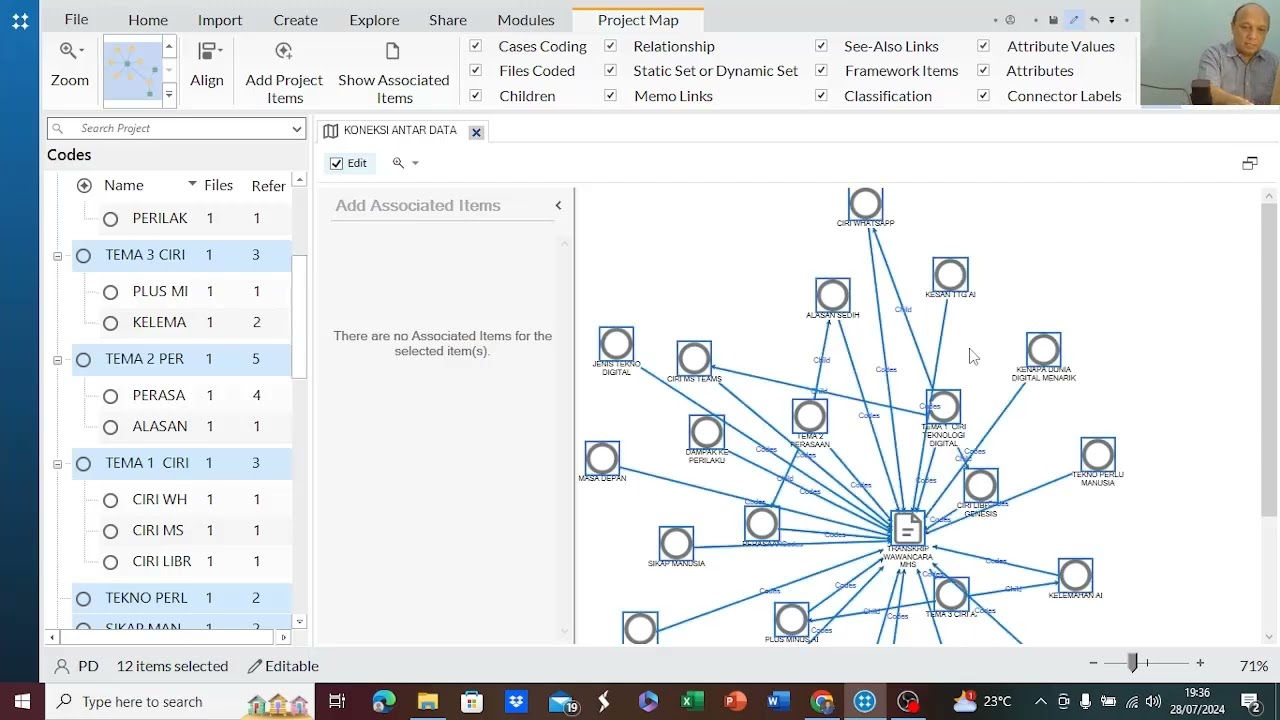
Task: Uncheck the Relationship checkbox
Action: click(x=610, y=46)
